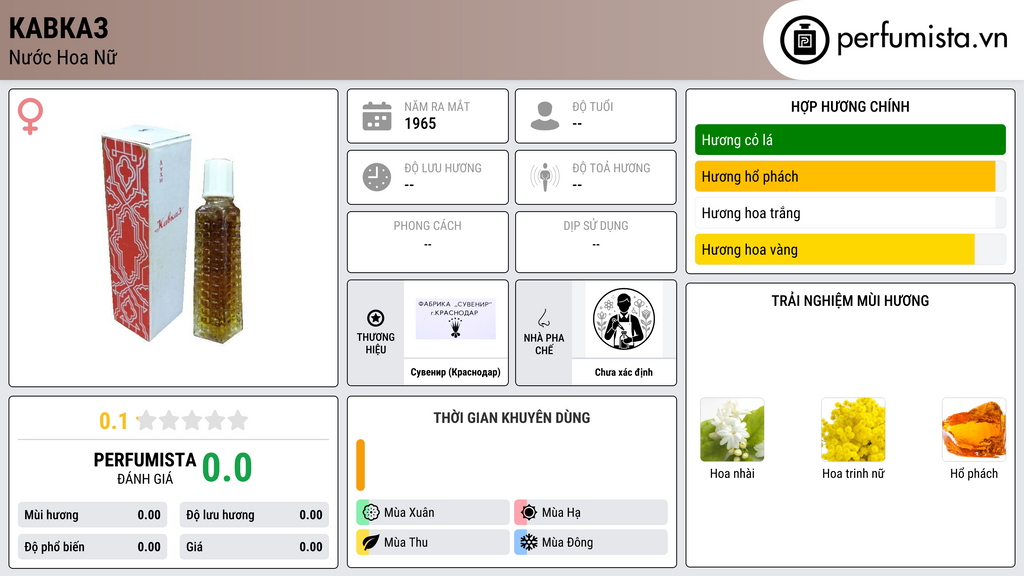Click the sun icon for Mùa Hạ
Screen dimensions: 1024x576
[x=529, y=513]
